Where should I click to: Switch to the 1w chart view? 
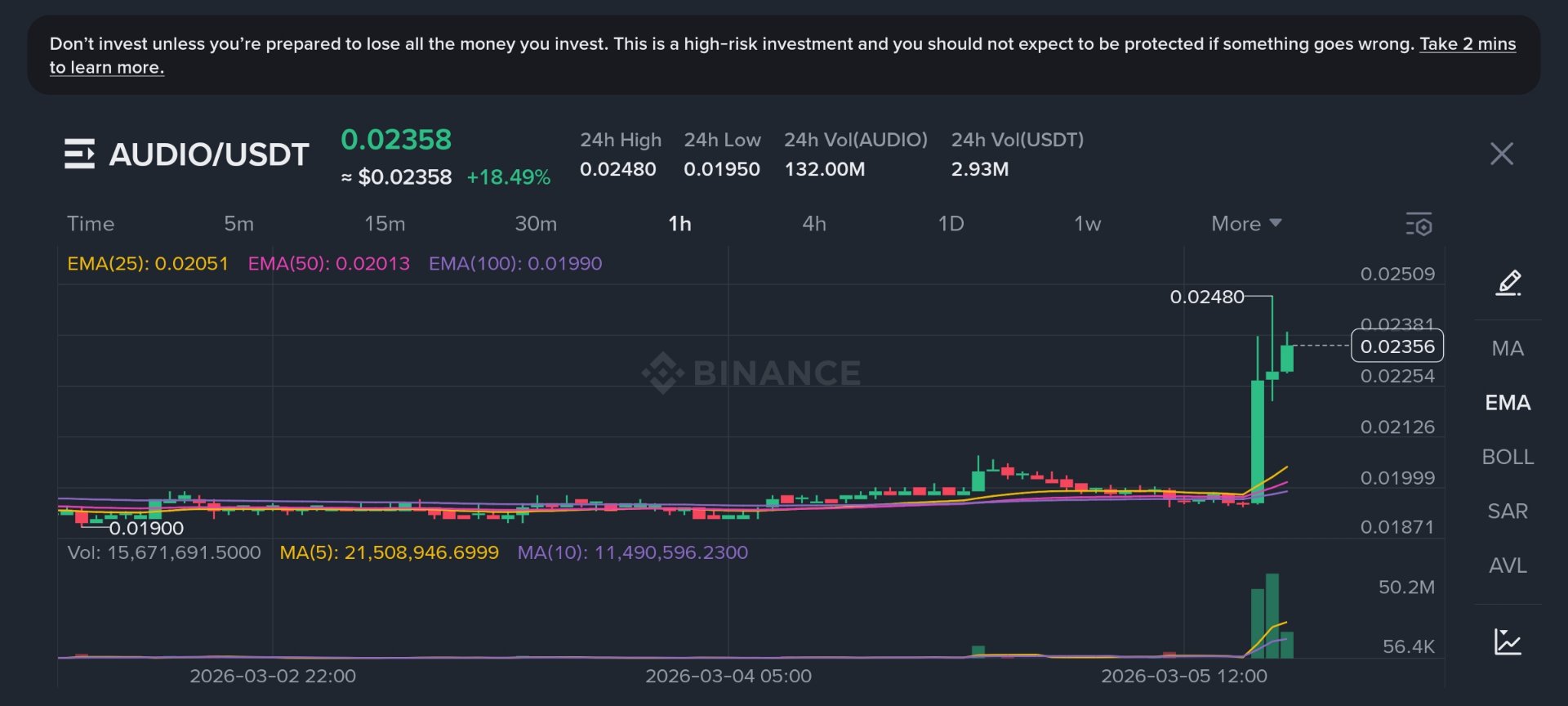[x=1087, y=223]
